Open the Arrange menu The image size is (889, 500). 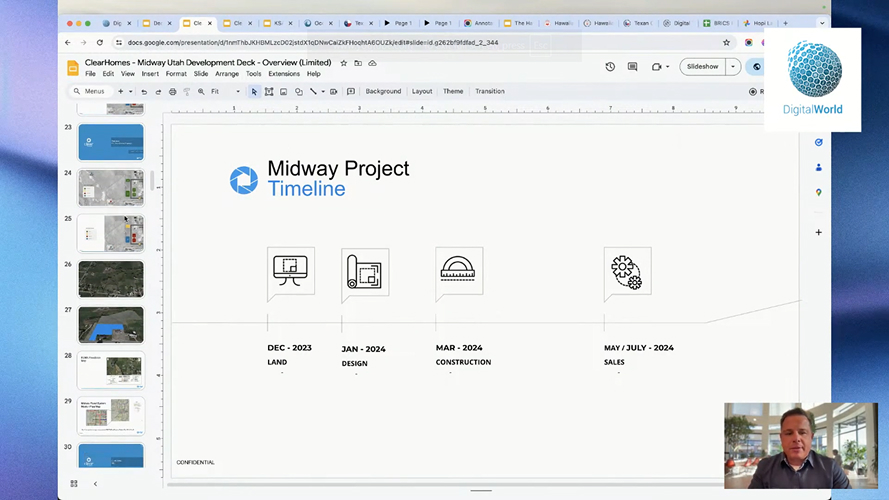click(227, 74)
